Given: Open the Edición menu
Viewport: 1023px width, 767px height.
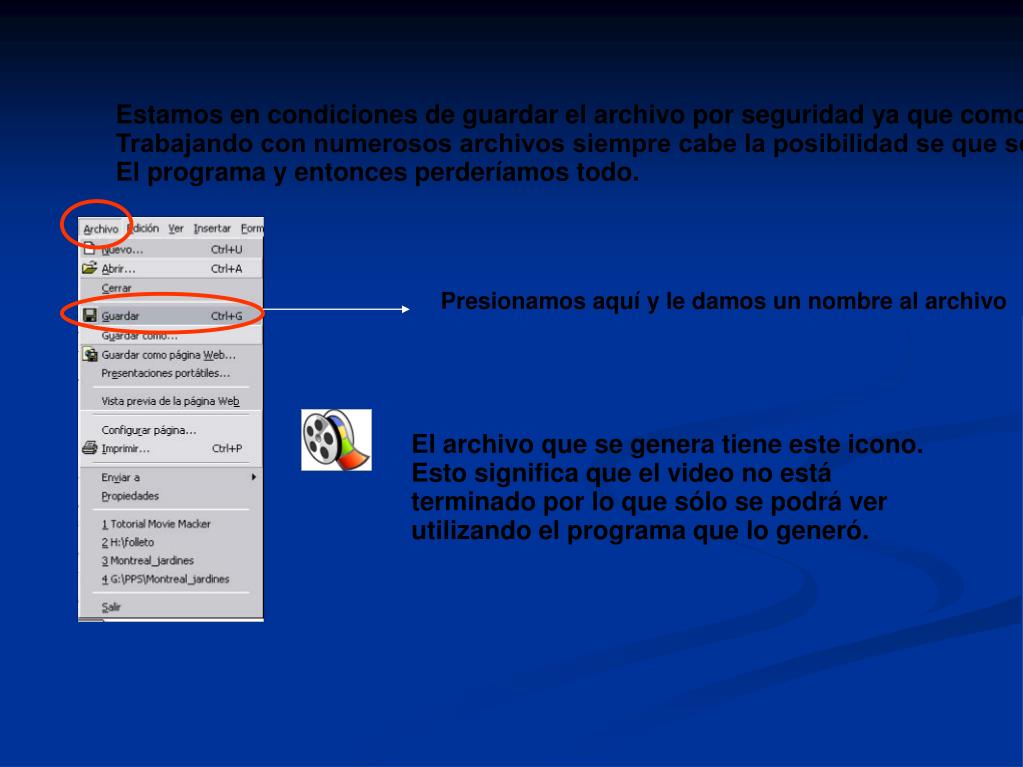Looking at the screenshot, I should 143,228.
